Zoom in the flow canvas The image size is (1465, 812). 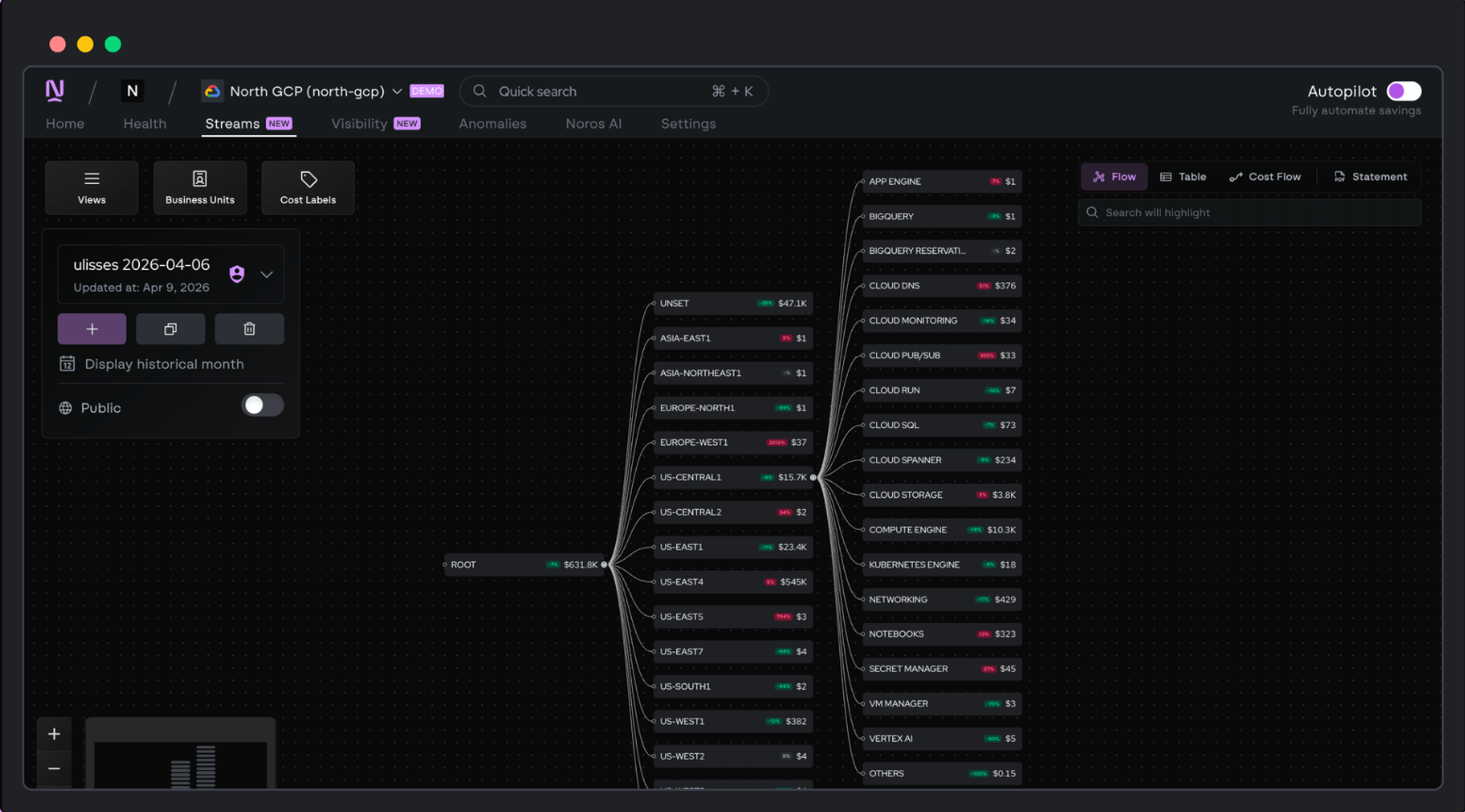pos(54,734)
